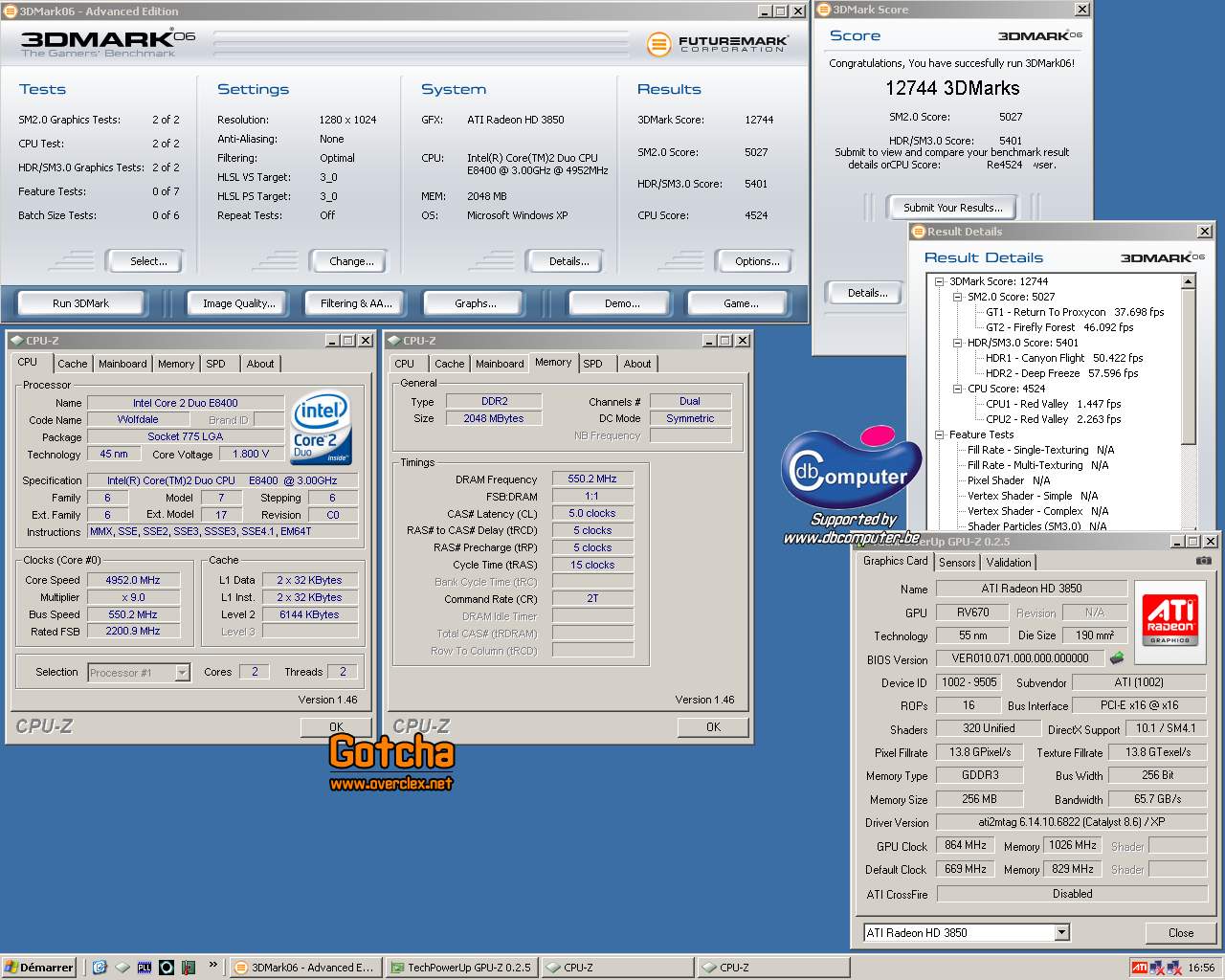
Task: Switch to the Sensors tab in GPU-Z
Action: click(957, 563)
